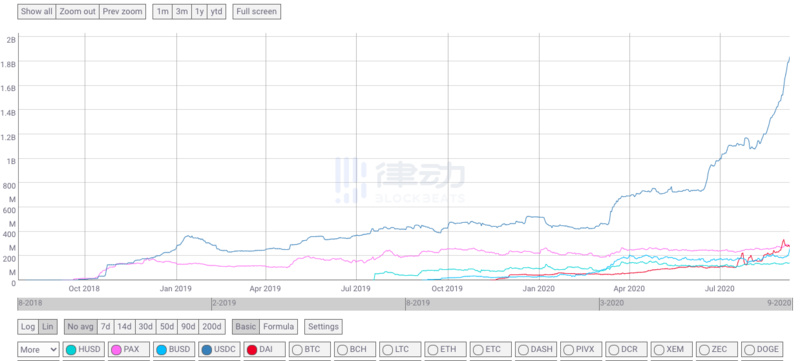Enable the LTC series
The height and width of the screenshot is (361, 800).
point(401,350)
